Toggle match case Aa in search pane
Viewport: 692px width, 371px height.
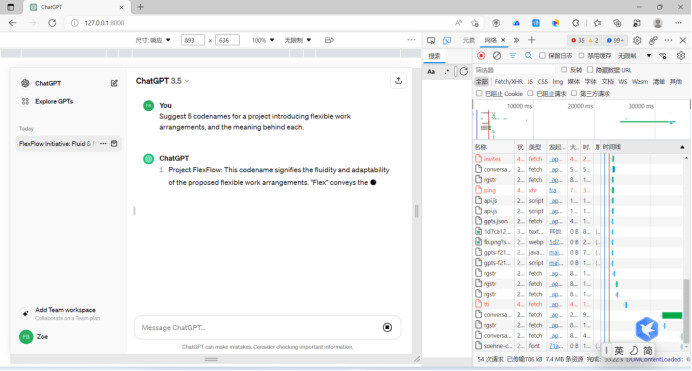point(431,71)
